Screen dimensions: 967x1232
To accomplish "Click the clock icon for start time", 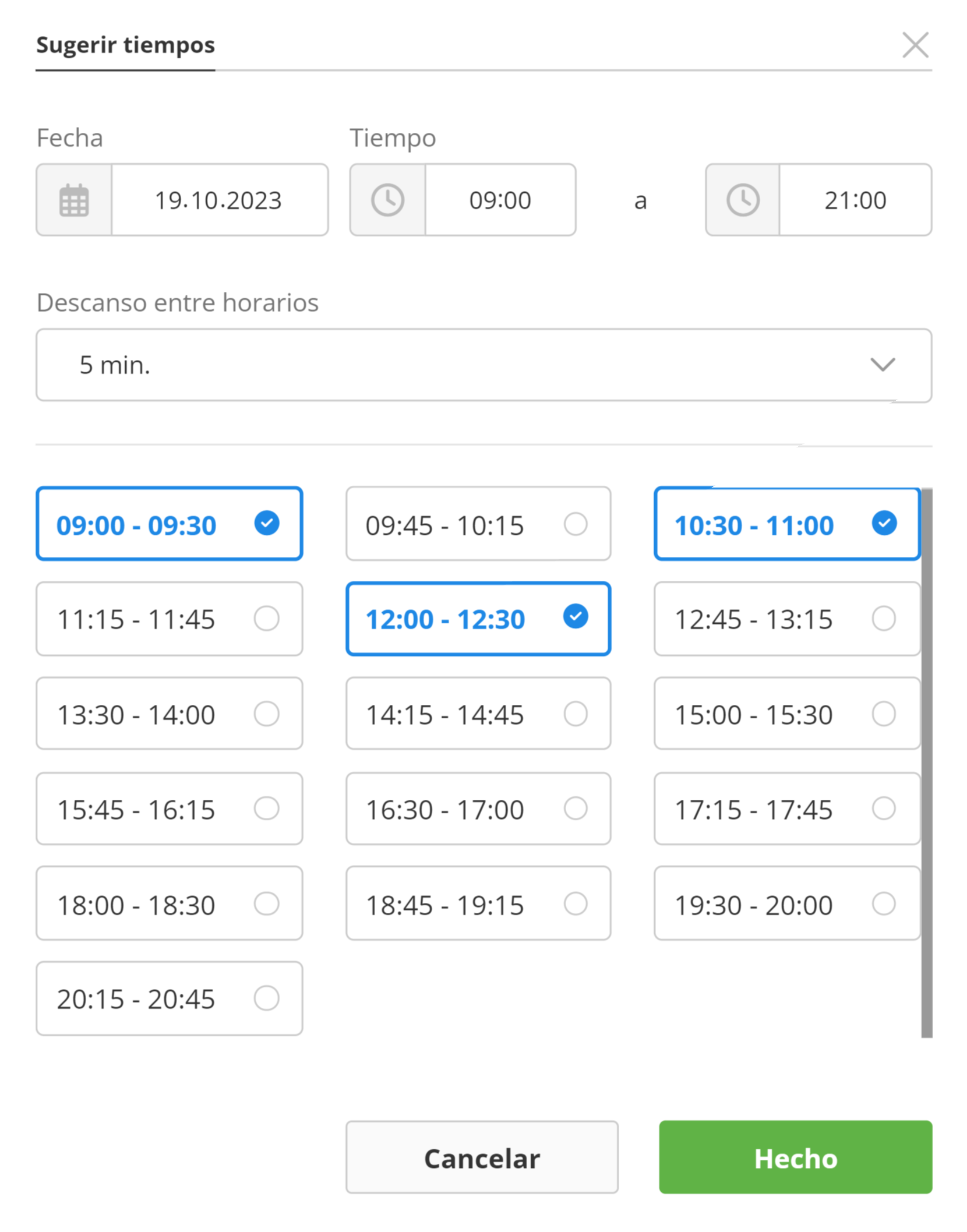I will click(x=387, y=200).
